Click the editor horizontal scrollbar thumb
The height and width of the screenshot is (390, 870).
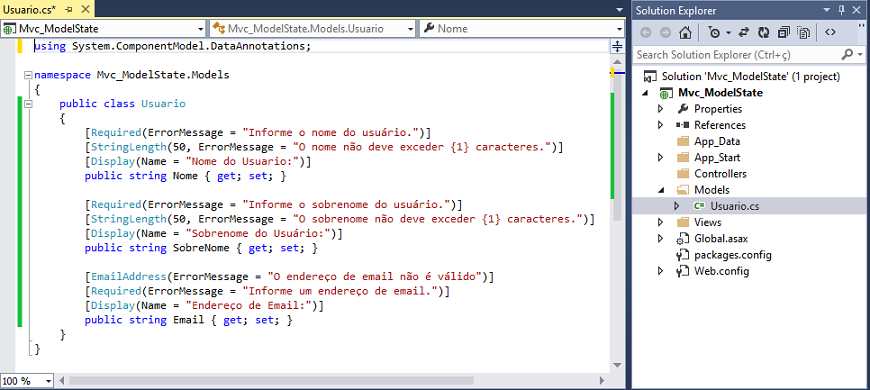click(271, 381)
